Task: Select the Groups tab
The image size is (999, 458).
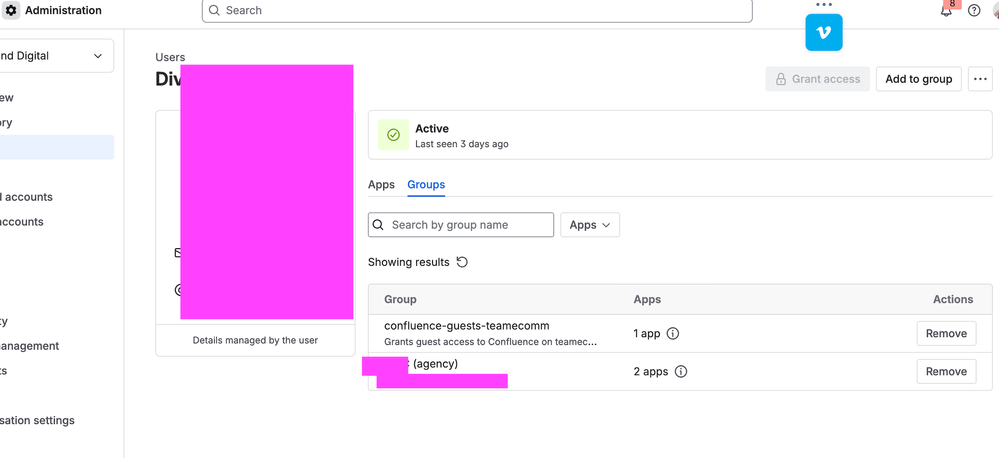Action: (426, 185)
